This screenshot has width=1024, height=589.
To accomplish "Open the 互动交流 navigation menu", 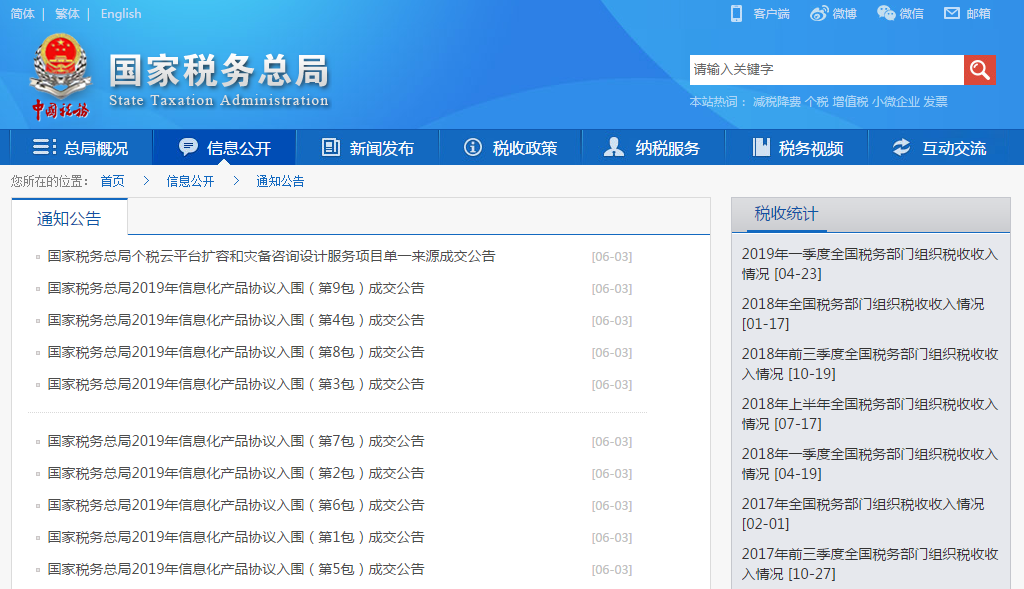I will 940,148.
